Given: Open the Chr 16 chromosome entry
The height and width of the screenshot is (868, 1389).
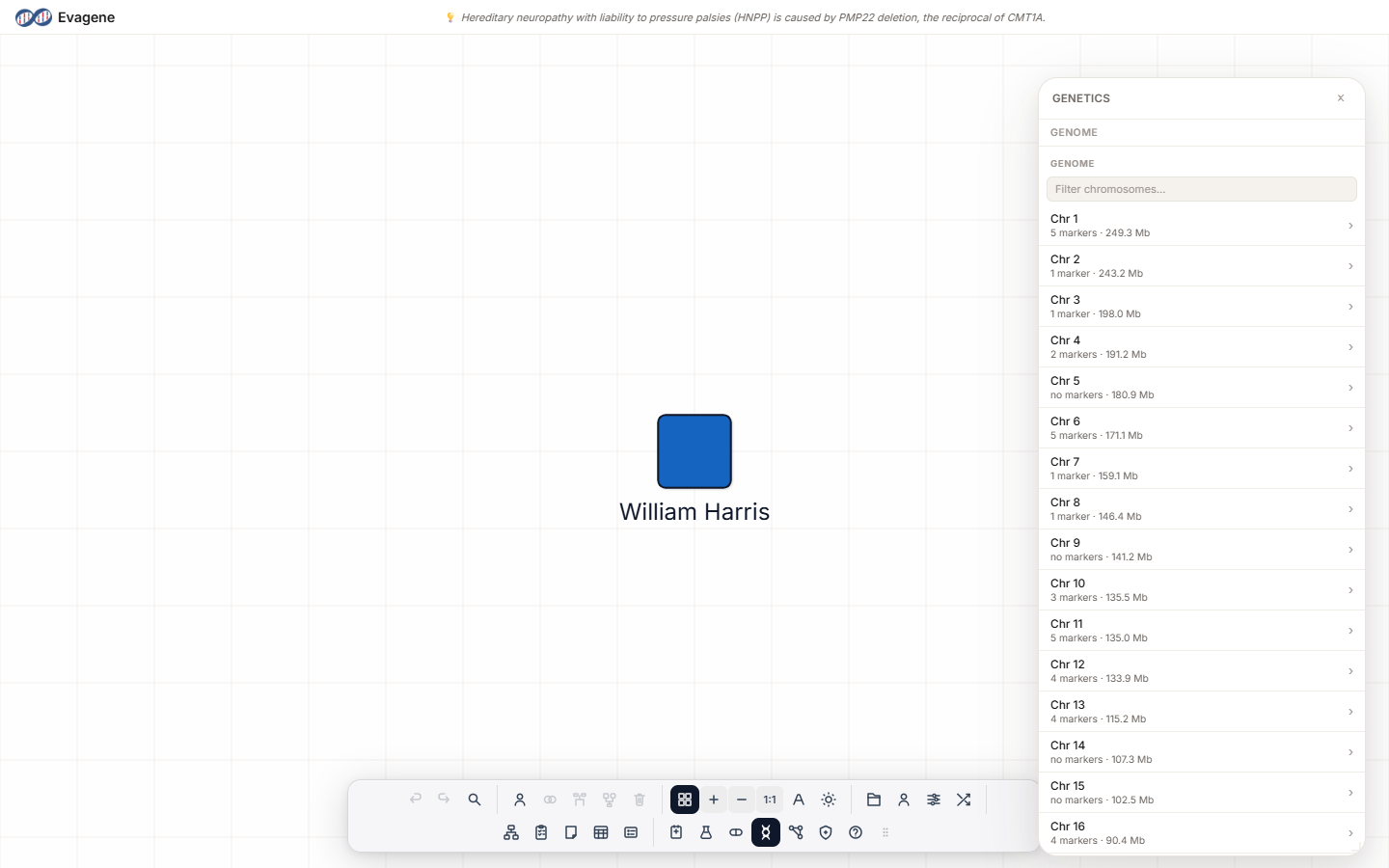Looking at the screenshot, I should (1202, 833).
